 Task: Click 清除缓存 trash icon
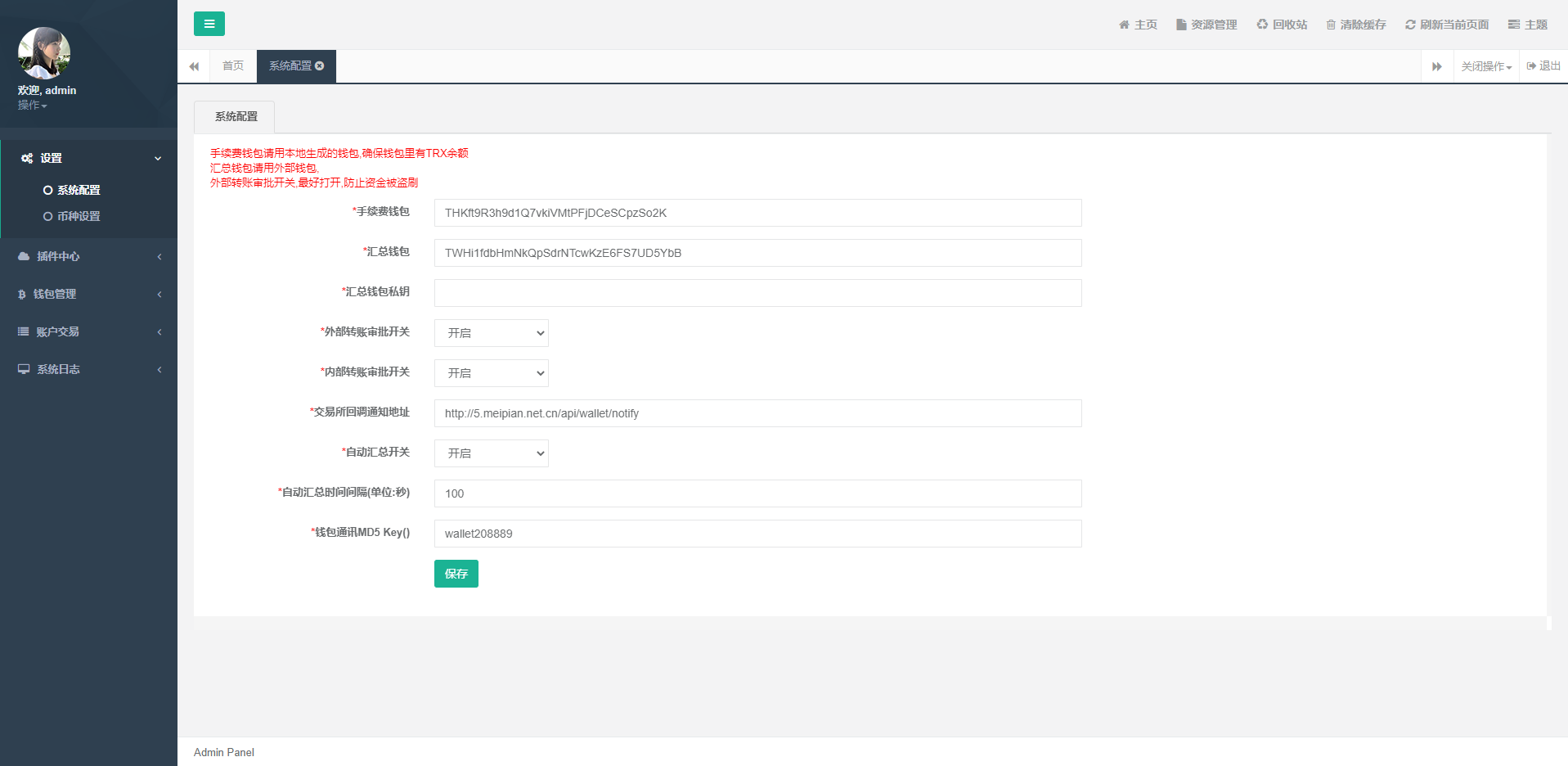coord(1356,25)
